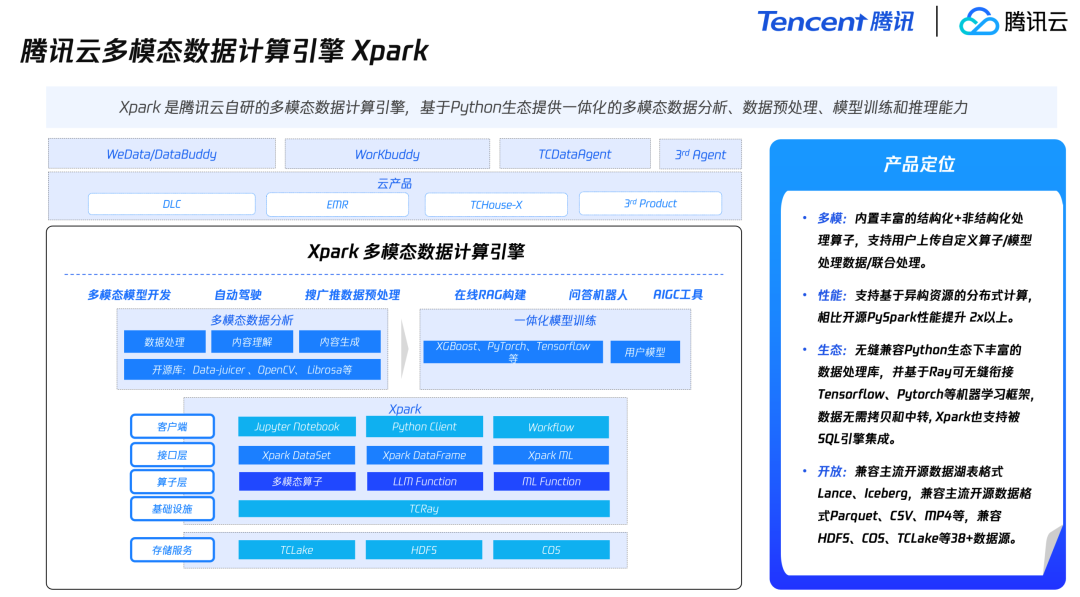Click the folded page corner of panel
Viewport: 1080px width, 597px height.
point(1053,549)
